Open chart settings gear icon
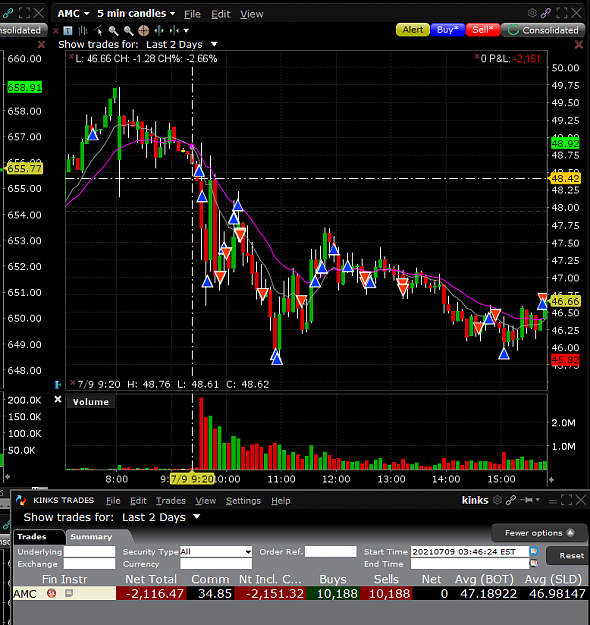The image size is (590, 625). (532, 13)
